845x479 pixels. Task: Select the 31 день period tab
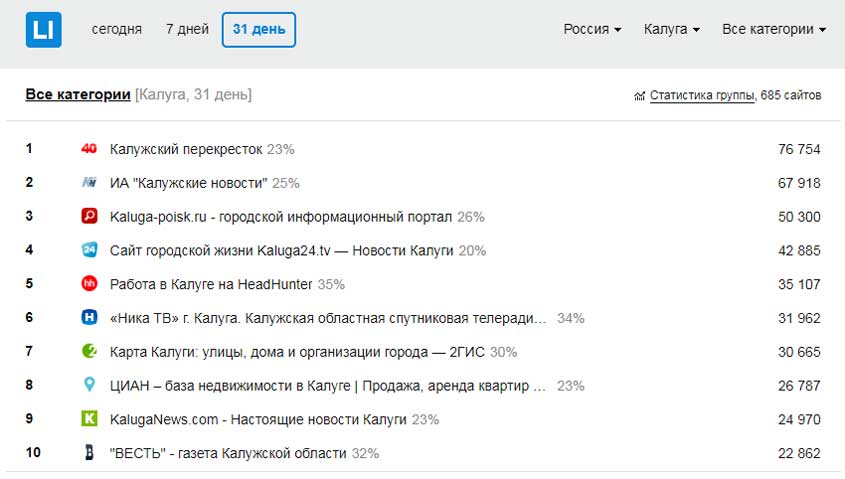(x=259, y=29)
